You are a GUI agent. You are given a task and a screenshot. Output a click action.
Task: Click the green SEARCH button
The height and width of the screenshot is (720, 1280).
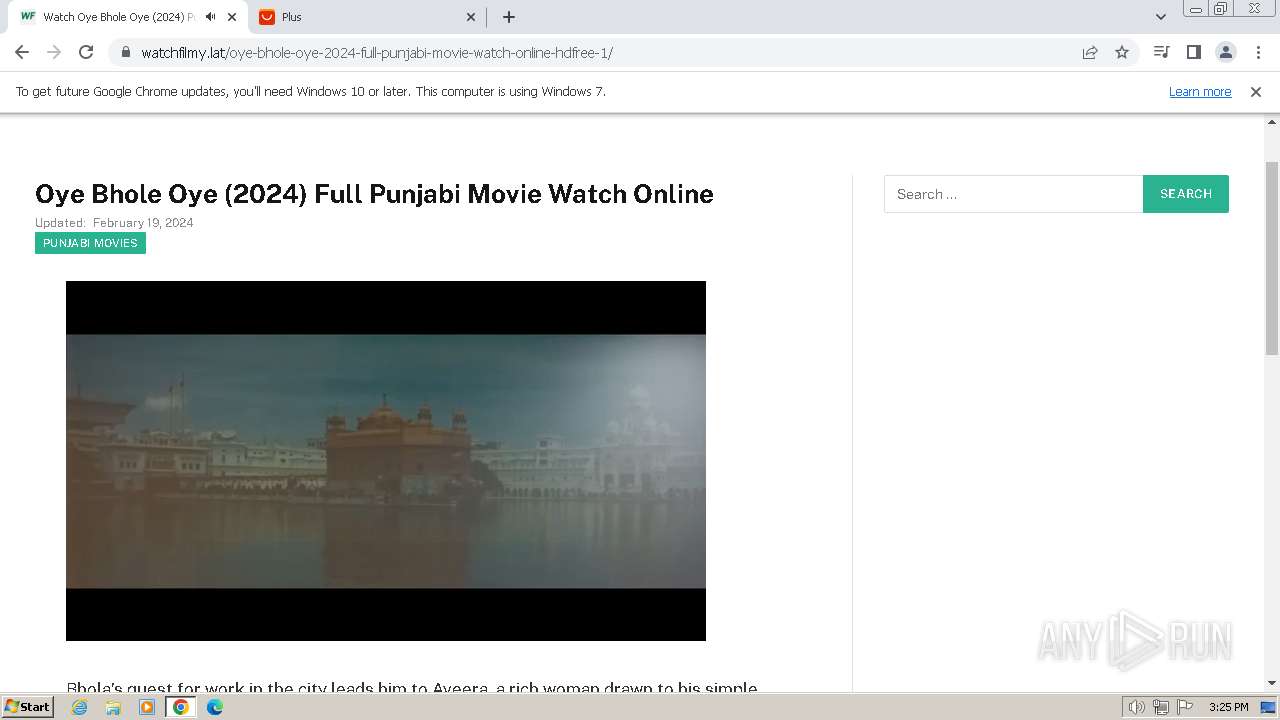[1186, 194]
